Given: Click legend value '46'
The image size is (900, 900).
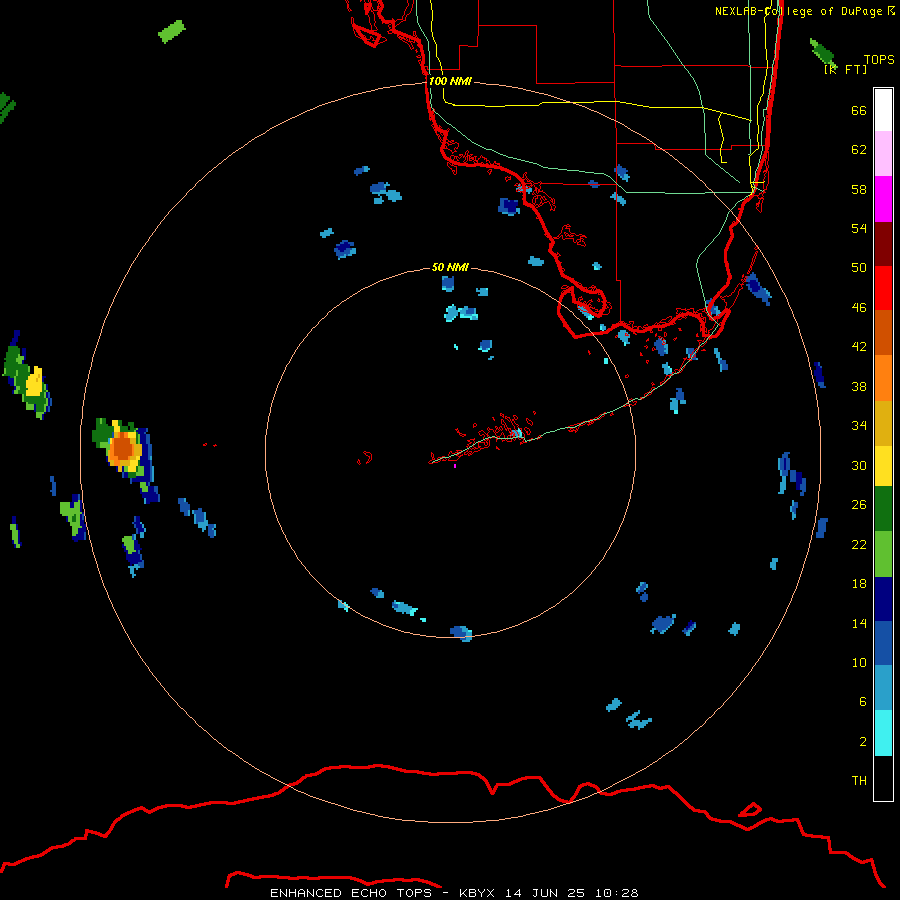Looking at the screenshot, I should (x=859, y=308).
